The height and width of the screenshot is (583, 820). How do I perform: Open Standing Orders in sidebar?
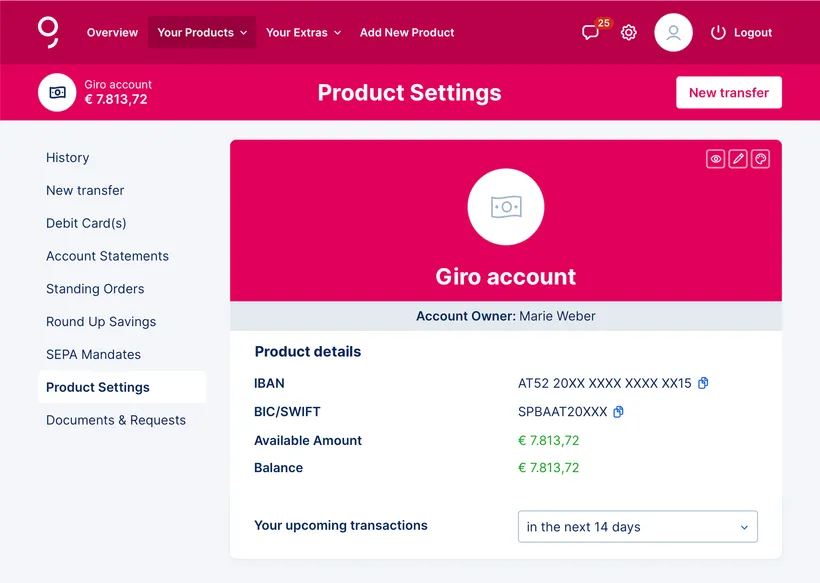[95, 289]
